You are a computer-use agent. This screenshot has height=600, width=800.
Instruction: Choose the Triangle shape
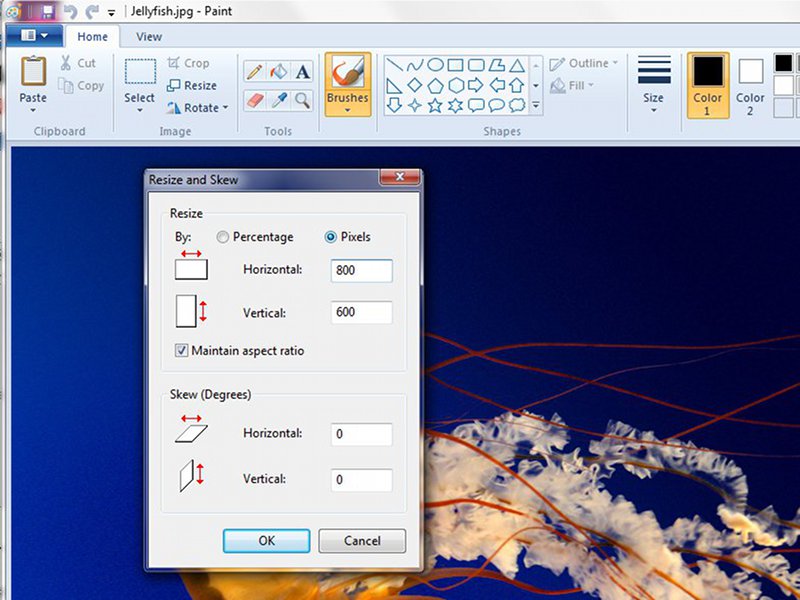click(517, 65)
